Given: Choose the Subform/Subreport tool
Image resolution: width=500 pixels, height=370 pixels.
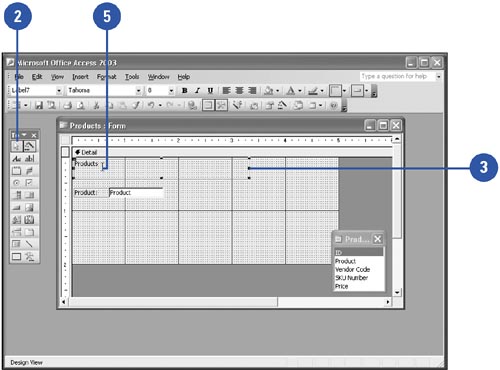Looking at the screenshot, I should pos(16,244).
